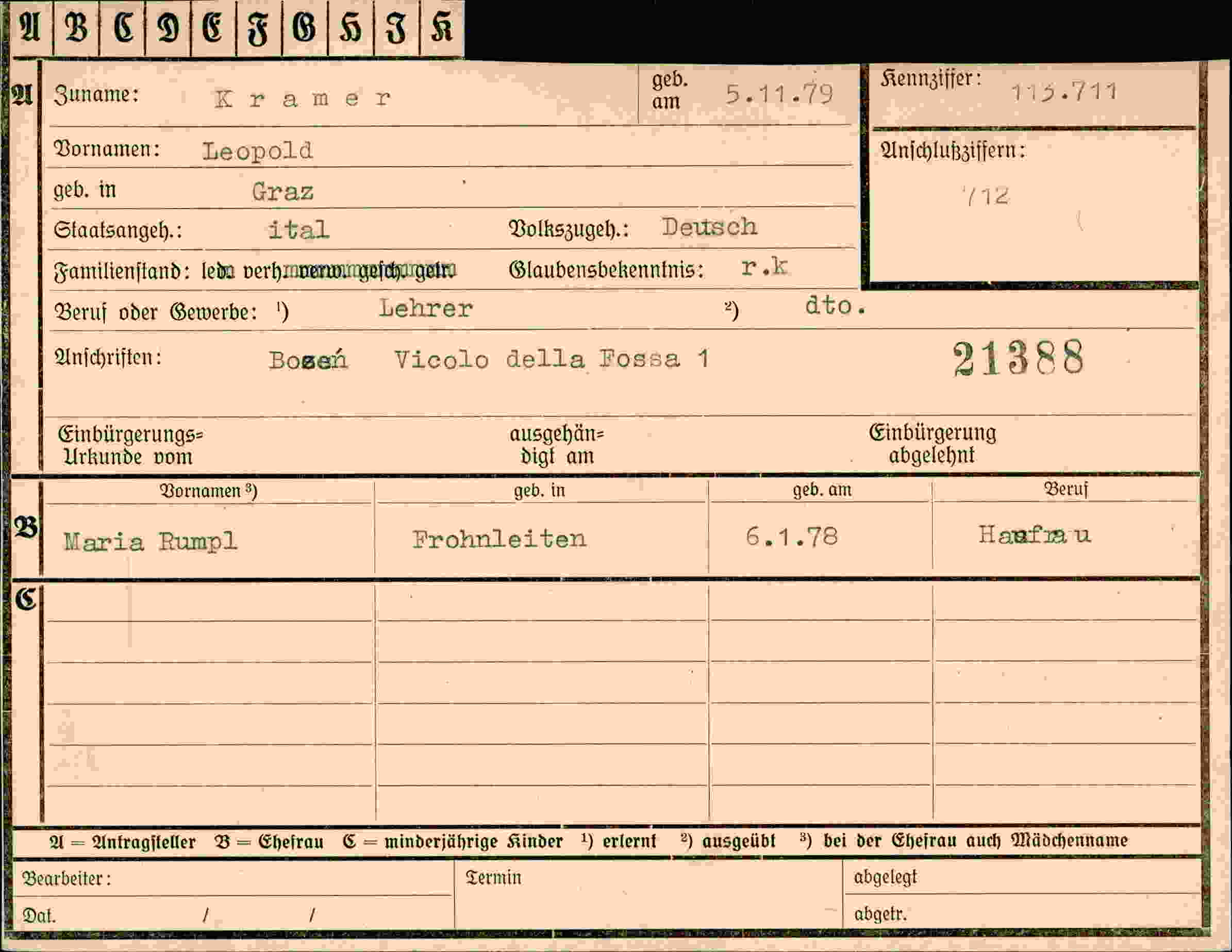Screen dimensions: 1232x952
Task: Select index tab letter K
Action: click(x=442, y=28)
